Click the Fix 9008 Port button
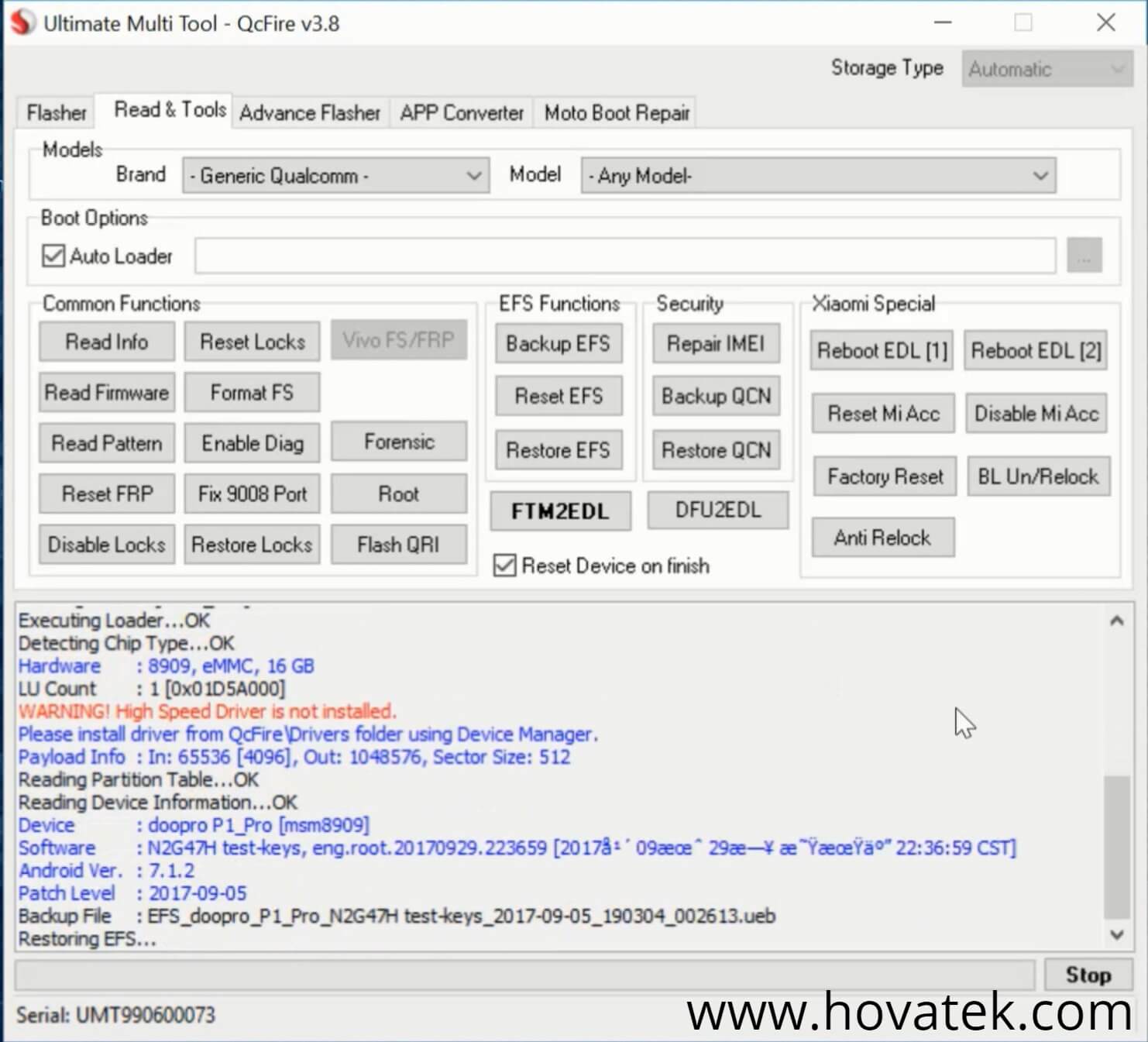The height and width of the screenshot is (1042, 1148). tap(253, 493)
